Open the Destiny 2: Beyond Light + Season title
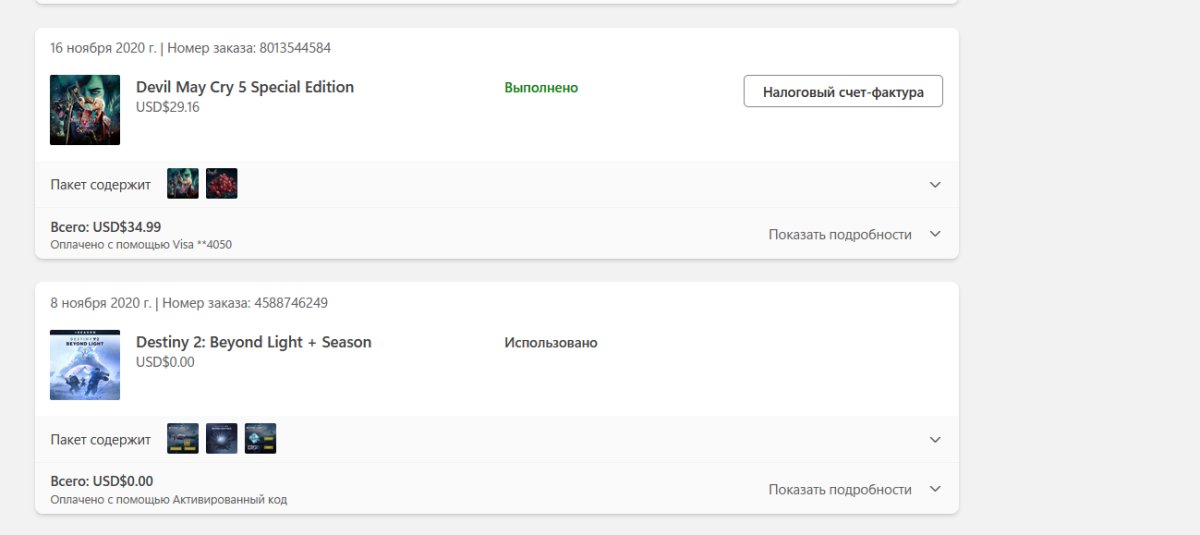Viewport: 1200px width, 535px height. 254,342
